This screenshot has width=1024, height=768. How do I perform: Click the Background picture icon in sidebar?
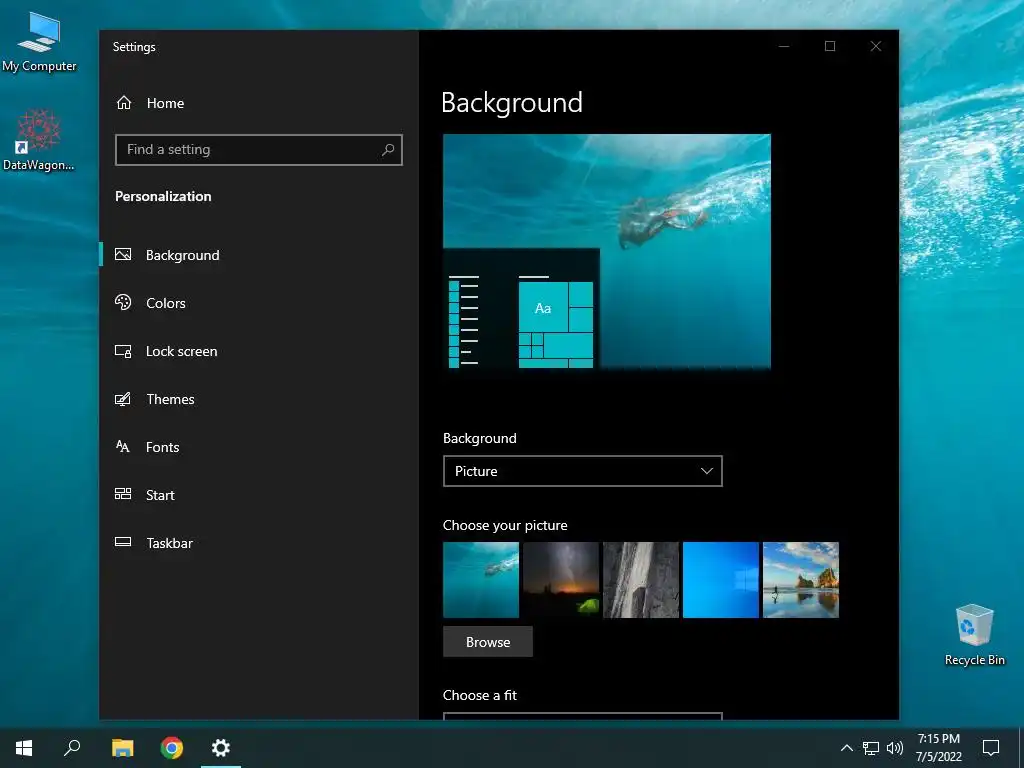pos(123,255)
